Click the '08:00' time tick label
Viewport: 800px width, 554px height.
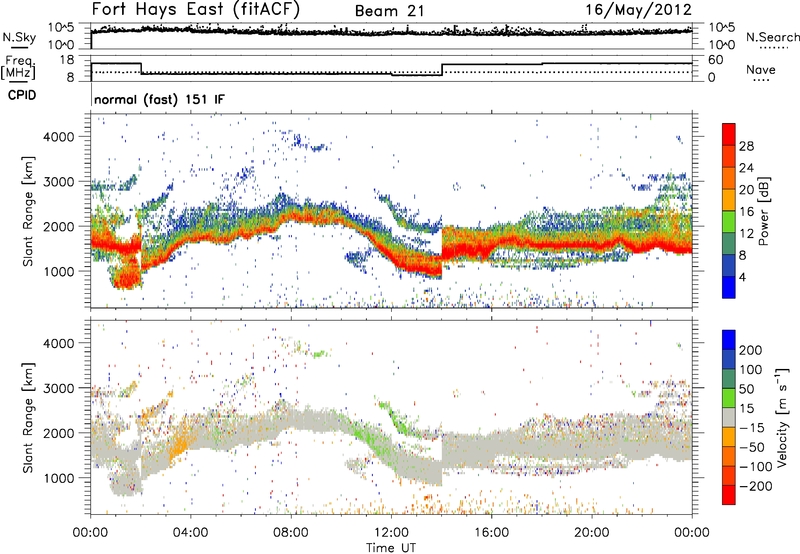coord(291,533)
